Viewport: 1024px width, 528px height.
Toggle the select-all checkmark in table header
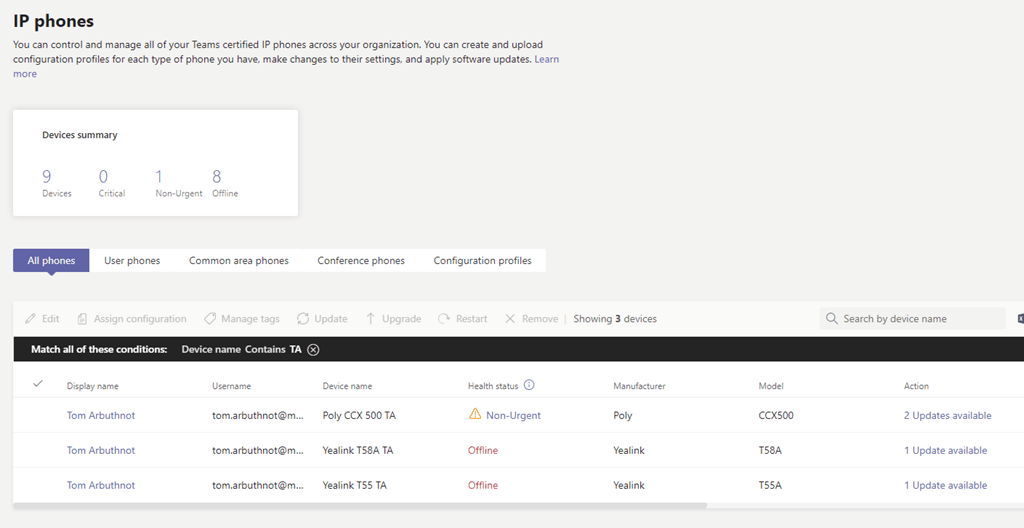(38, 384)
